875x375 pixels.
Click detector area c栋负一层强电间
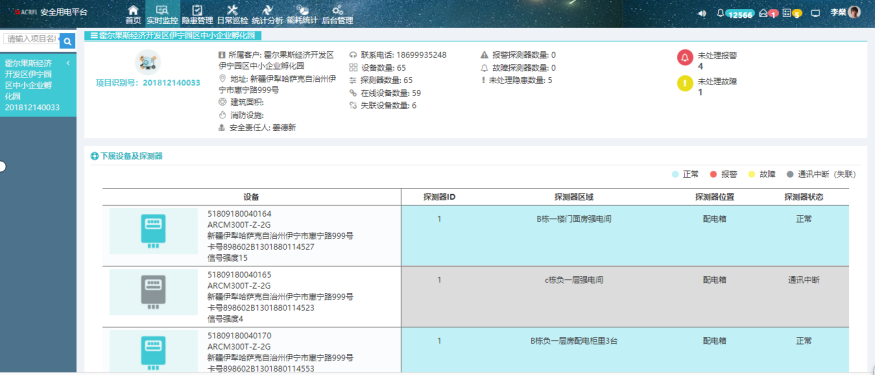(574, 280)
